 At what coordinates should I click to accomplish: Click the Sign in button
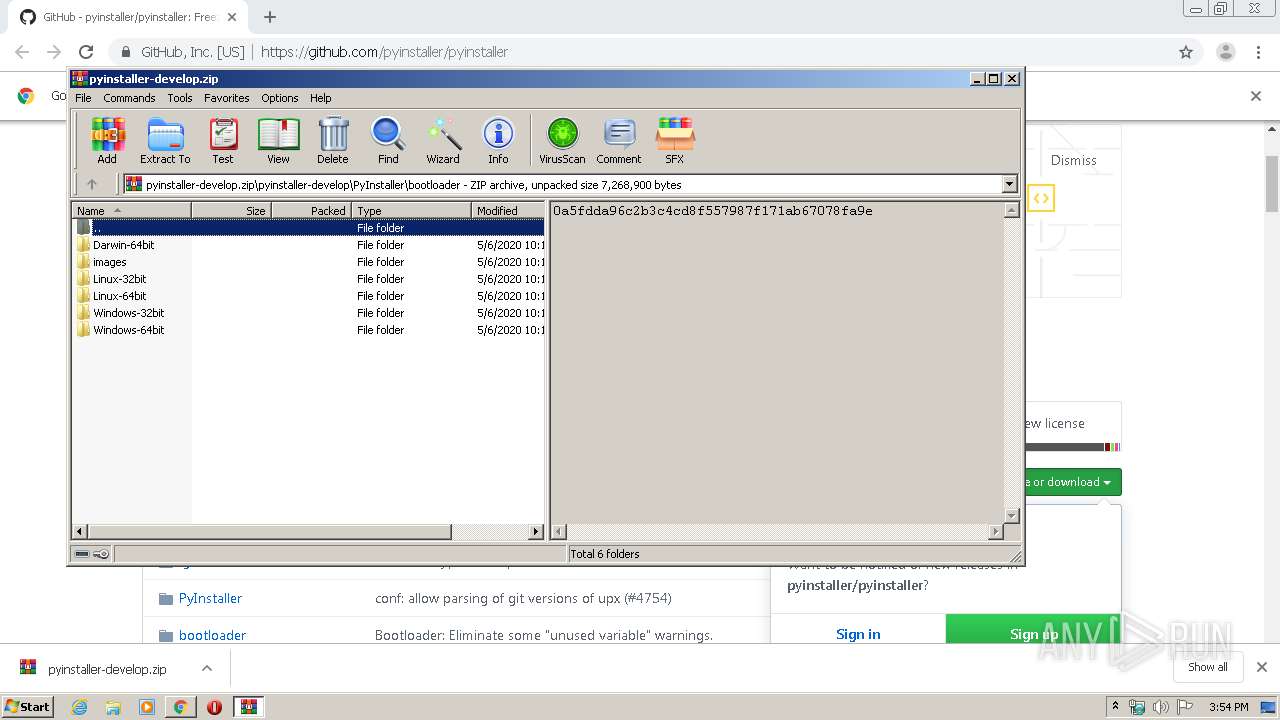tap(858, 634)
